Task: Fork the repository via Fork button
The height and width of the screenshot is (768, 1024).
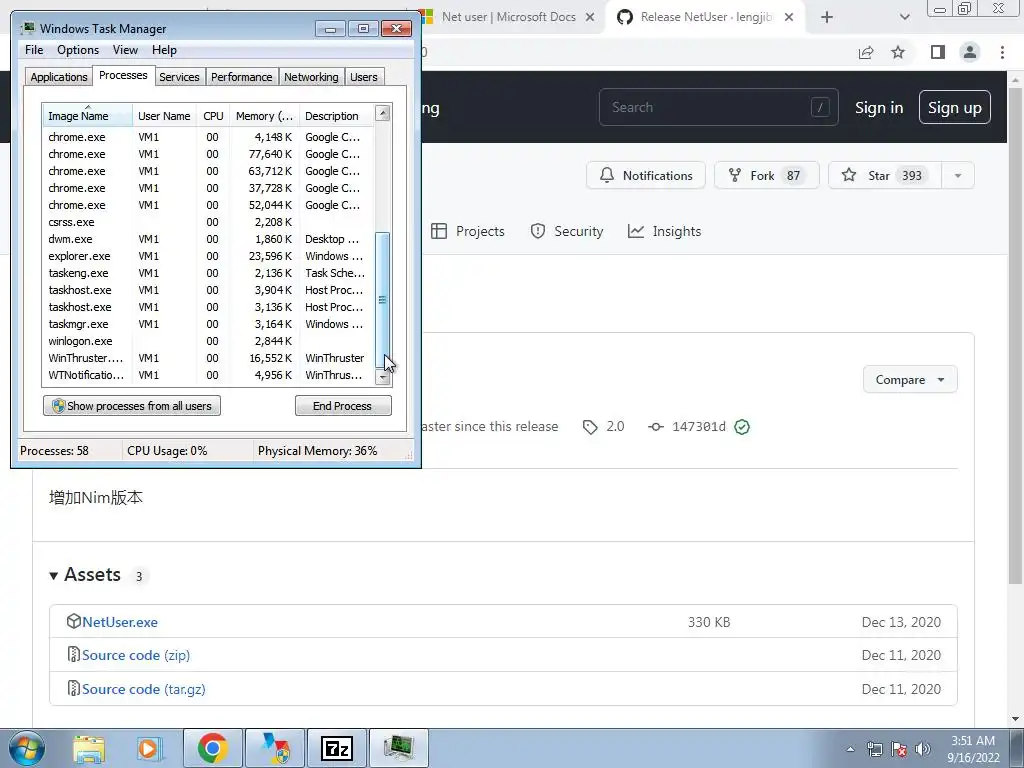Action: 766,176
